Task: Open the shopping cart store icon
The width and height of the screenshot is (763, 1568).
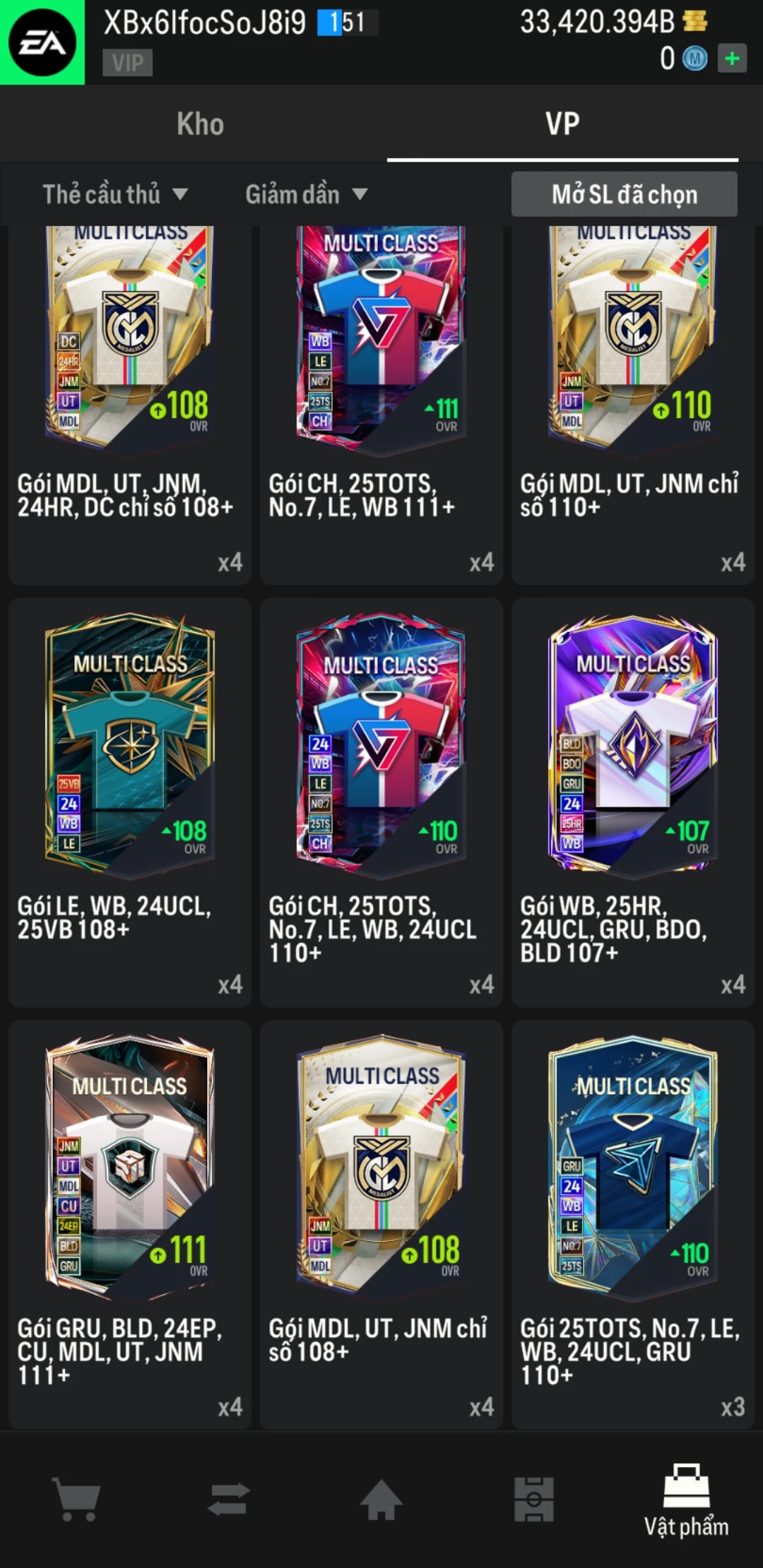Action: 76,1499
